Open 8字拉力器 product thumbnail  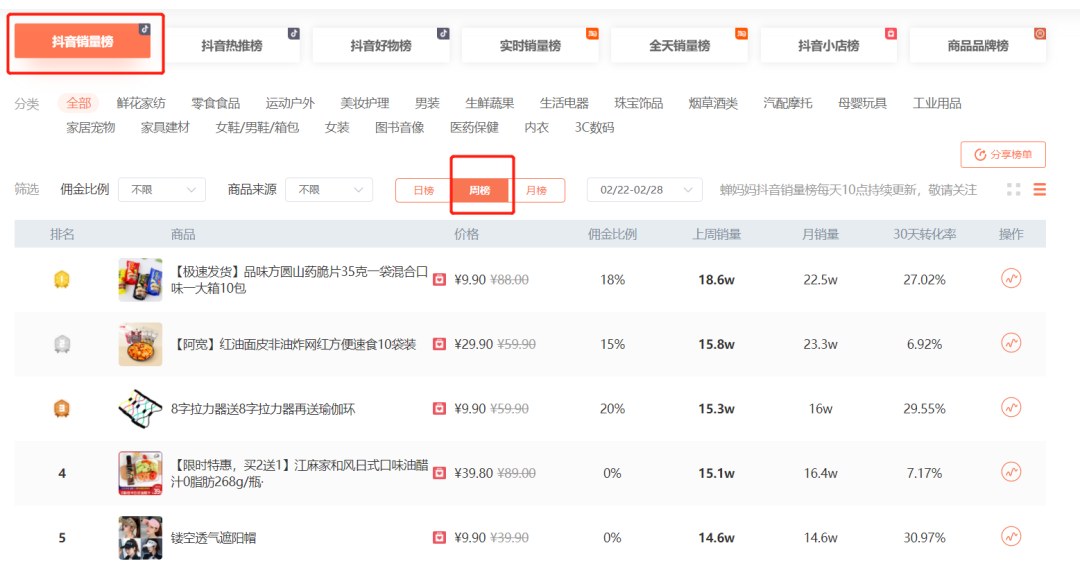pos(141,408)
